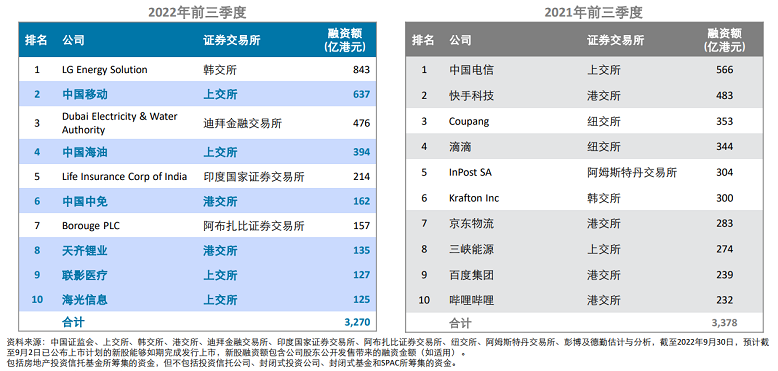The width and height of the screenshot is (778, 371).
Task: Select the Coupang row
Action: click(x=584, y=121)
